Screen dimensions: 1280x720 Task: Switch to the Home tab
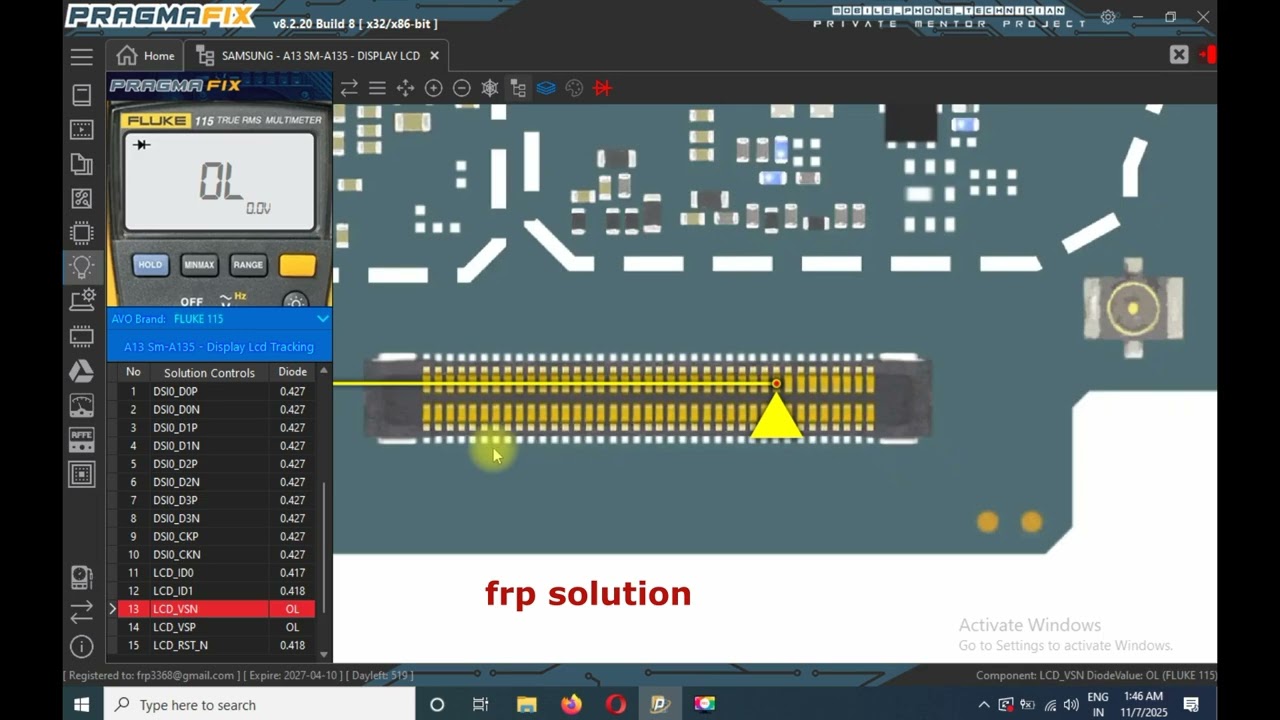[x=146, y=56]
